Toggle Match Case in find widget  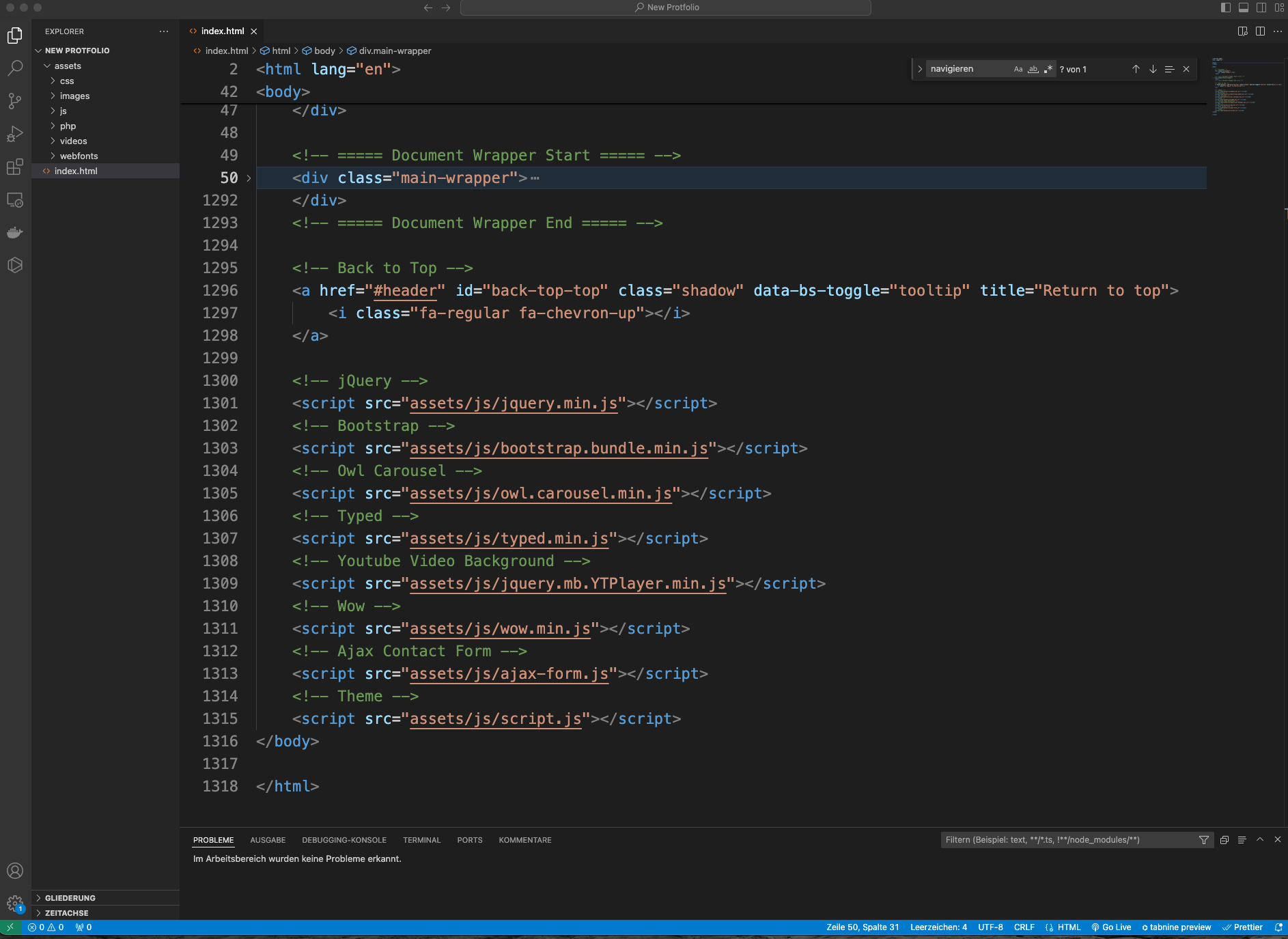(x=1018, y=69)
